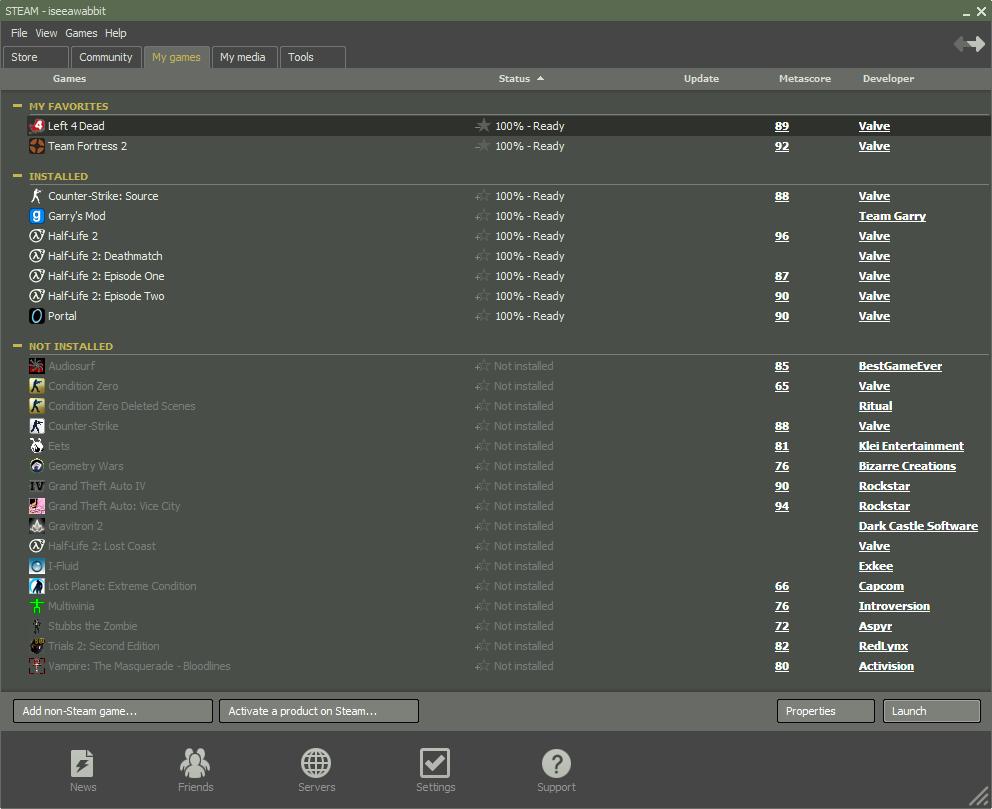Add Grand Theft Auto IV to favorites star
This screenshot has height=809, width=992.
(x=482, y=486)
